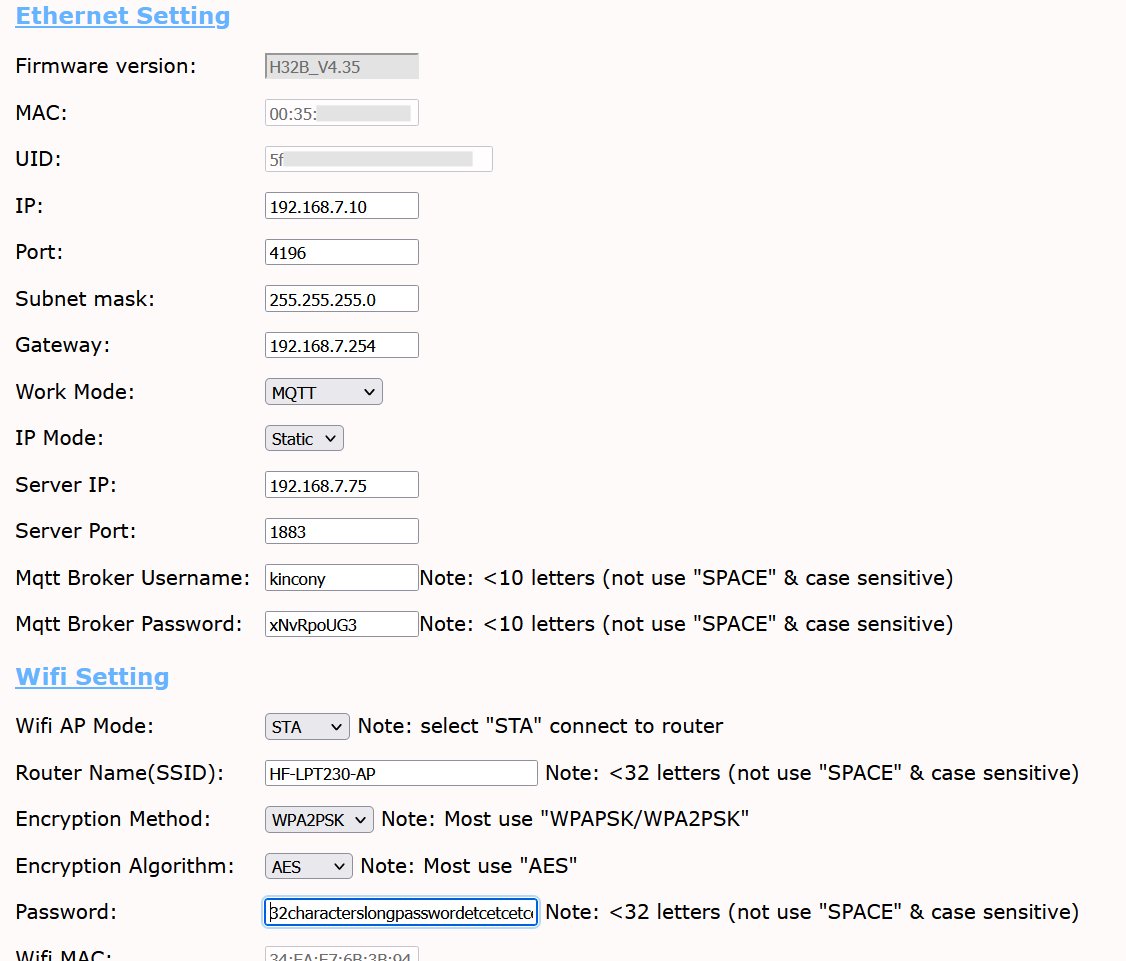Click the Mqtt Broker Username field
Screen dimensions: 1126x961
click(341, 578)
